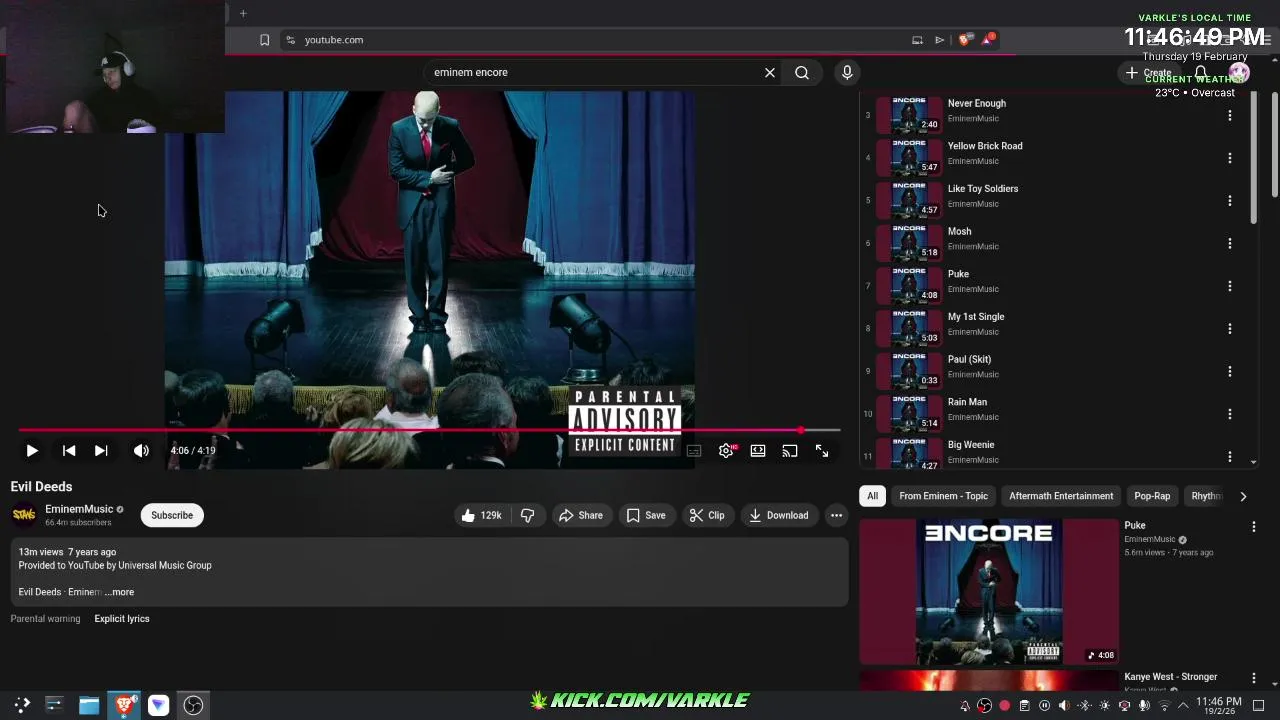Open the taskbar clock and date

(1218, 706)
